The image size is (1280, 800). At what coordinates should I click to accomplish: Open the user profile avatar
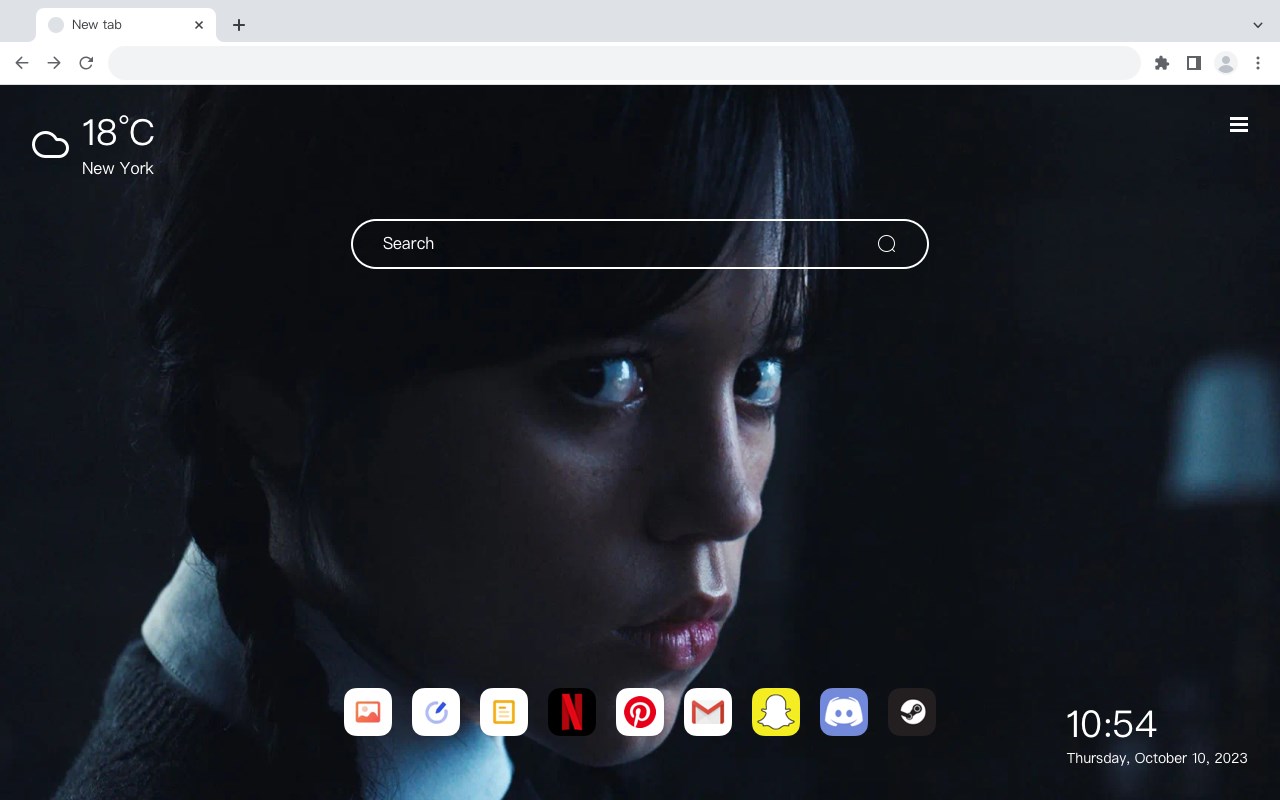coord(1226,63)
